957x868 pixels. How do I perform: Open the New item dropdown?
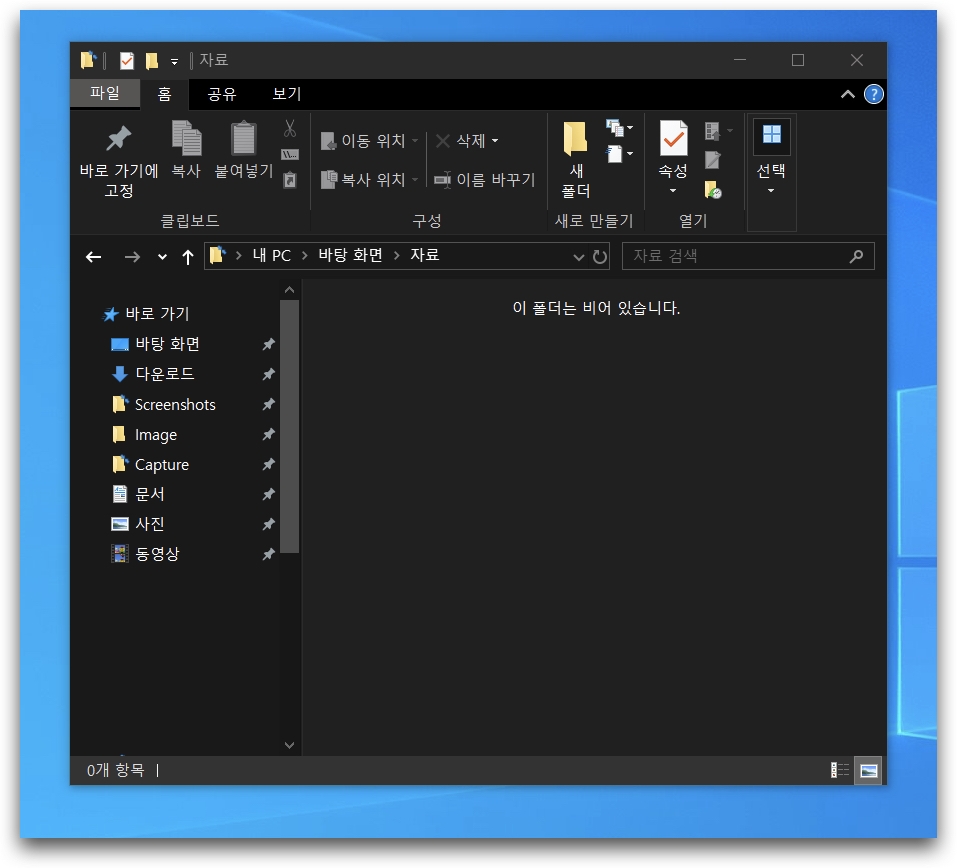click(x=619, y=128)
